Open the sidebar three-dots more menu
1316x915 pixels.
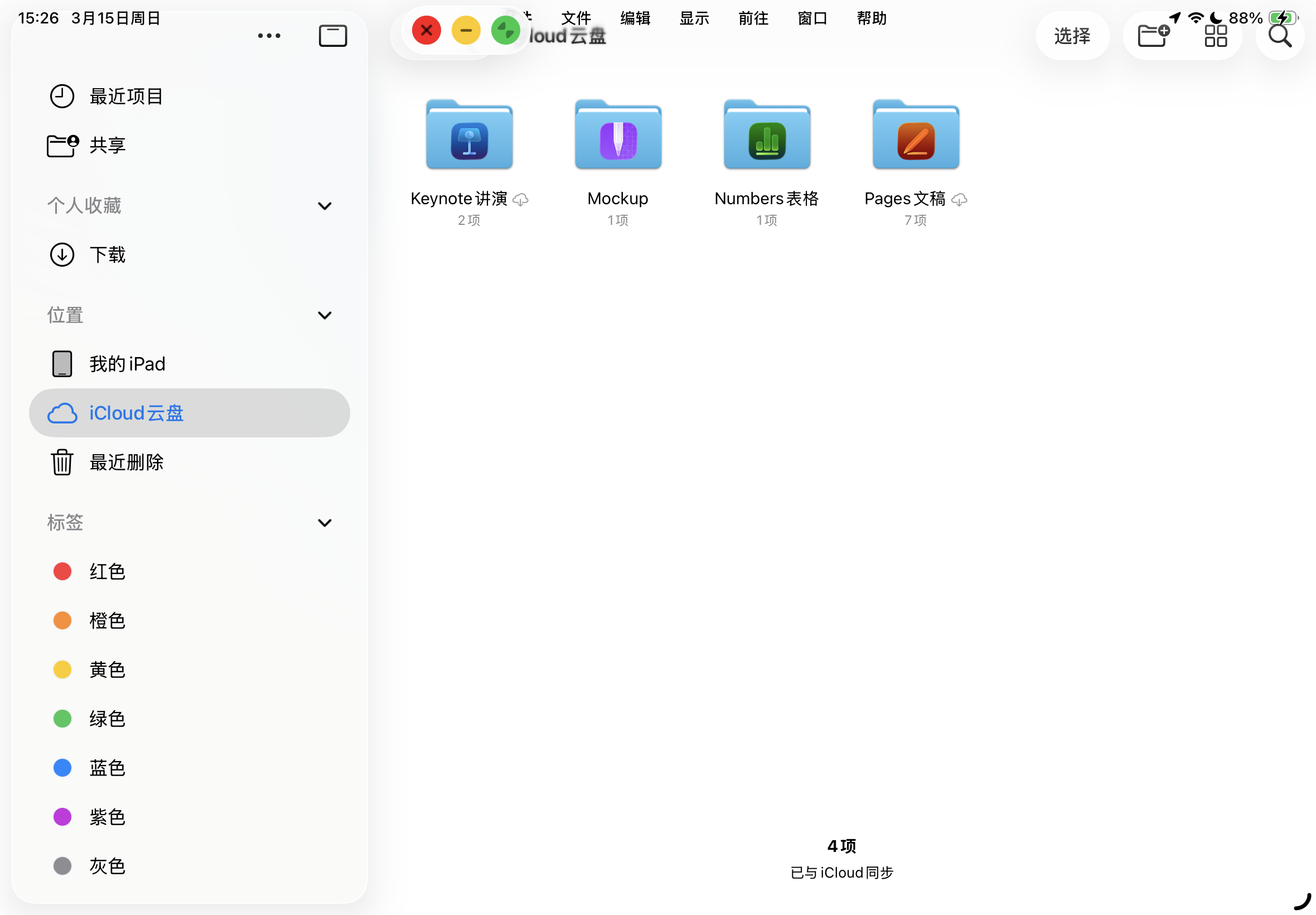(269, 36)
